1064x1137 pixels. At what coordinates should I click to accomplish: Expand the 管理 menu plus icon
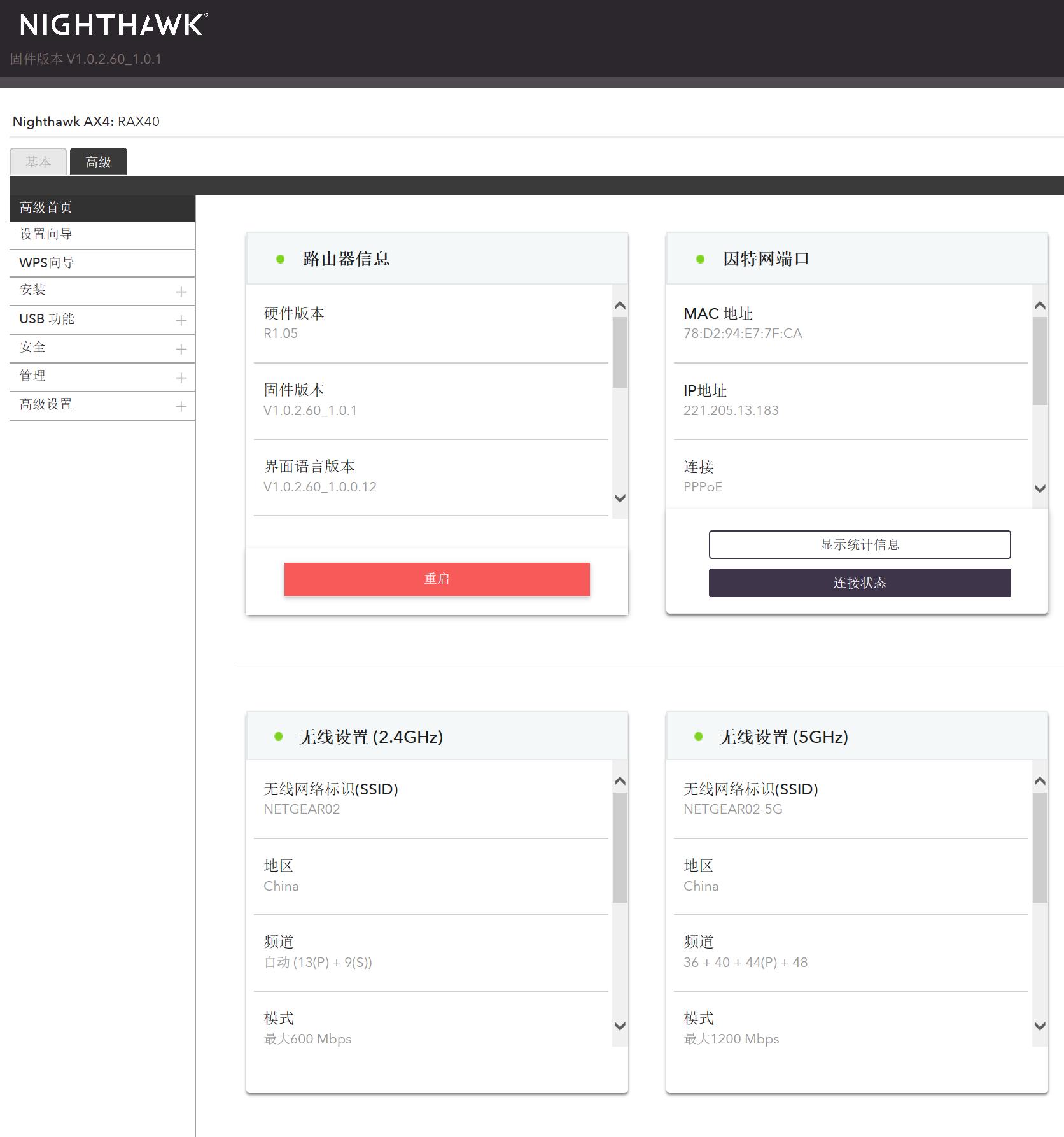tap(181, 378)
